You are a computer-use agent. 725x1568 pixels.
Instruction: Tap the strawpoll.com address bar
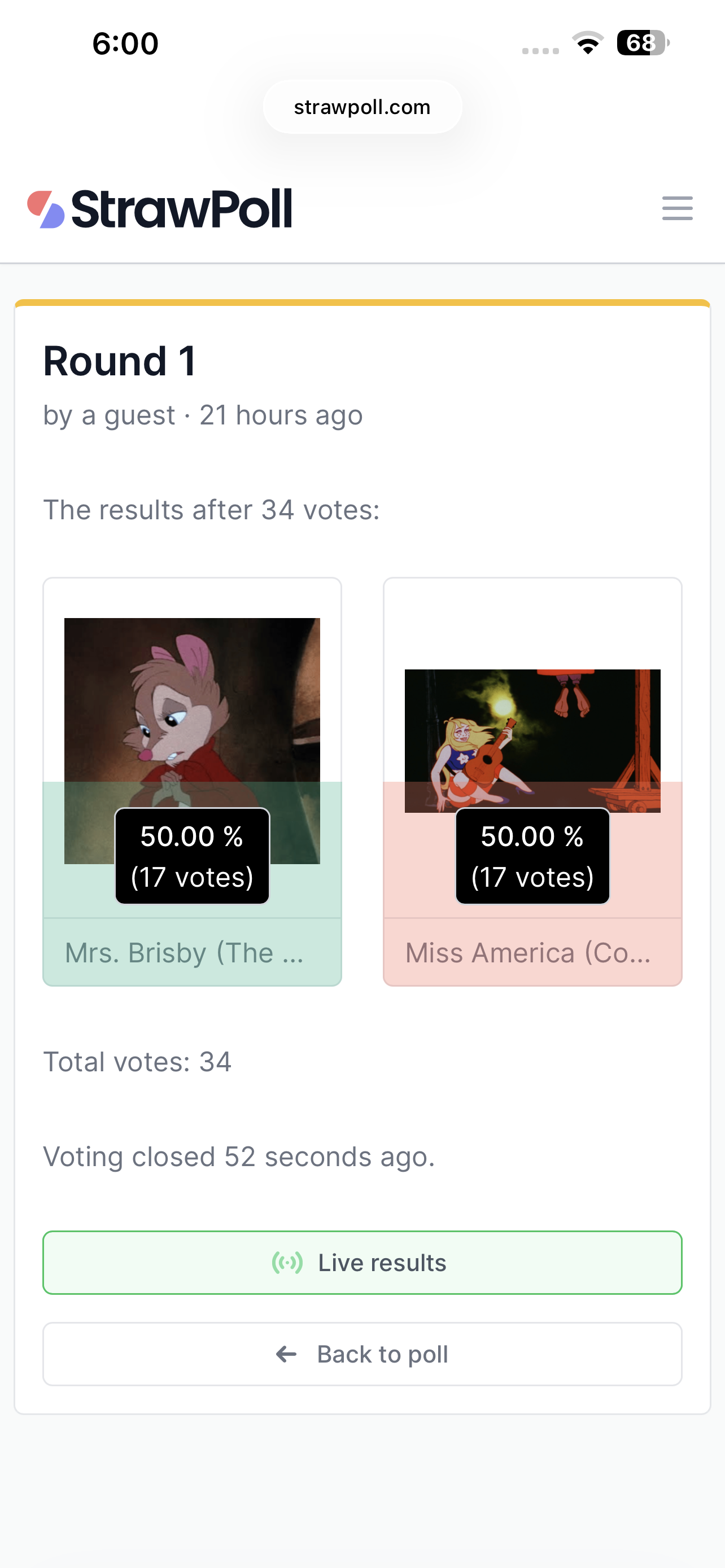pos(362,107)
